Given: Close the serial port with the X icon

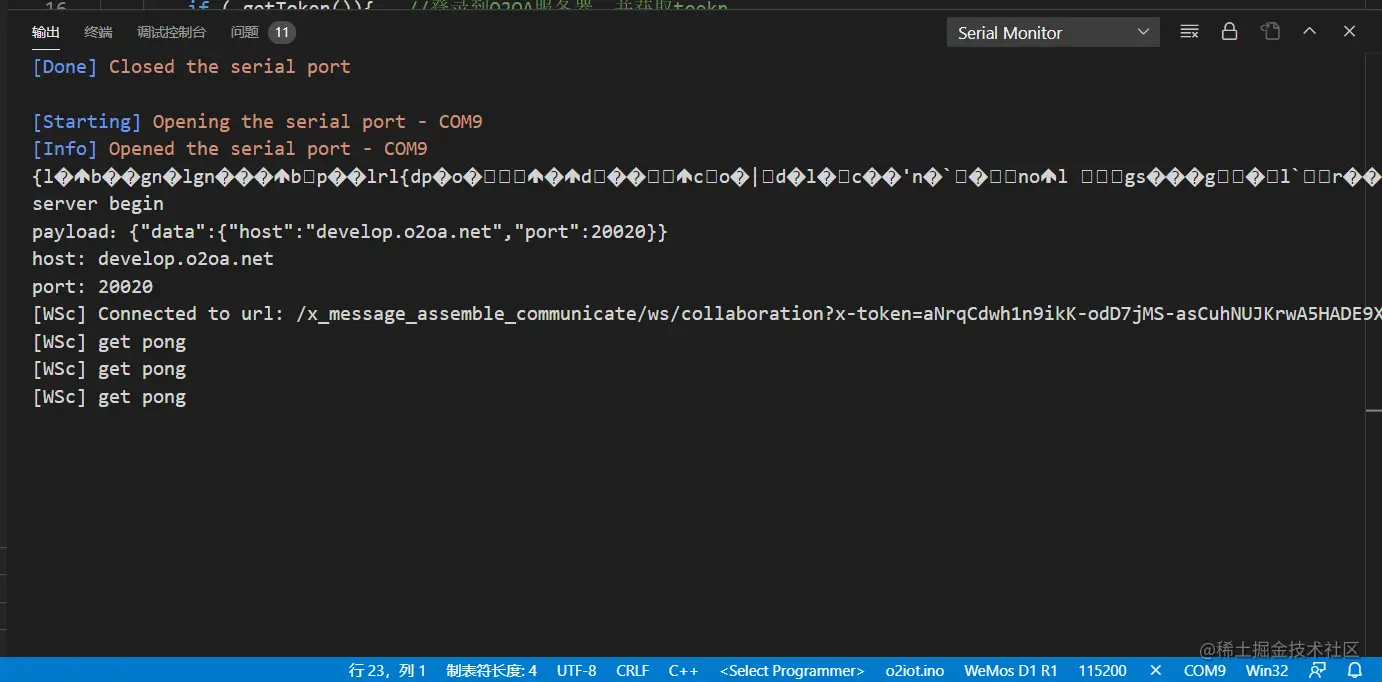Looking at the screenshot, I should click(x=1156, y=671).
